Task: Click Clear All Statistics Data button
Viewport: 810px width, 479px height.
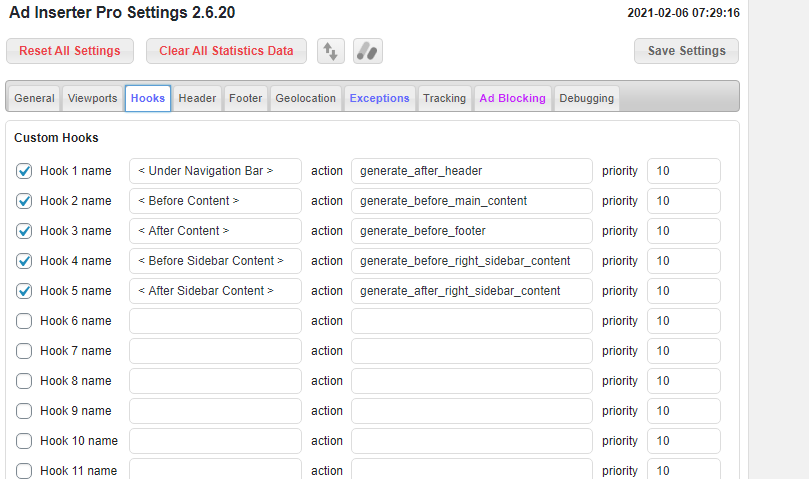Action: pos(226,51)
